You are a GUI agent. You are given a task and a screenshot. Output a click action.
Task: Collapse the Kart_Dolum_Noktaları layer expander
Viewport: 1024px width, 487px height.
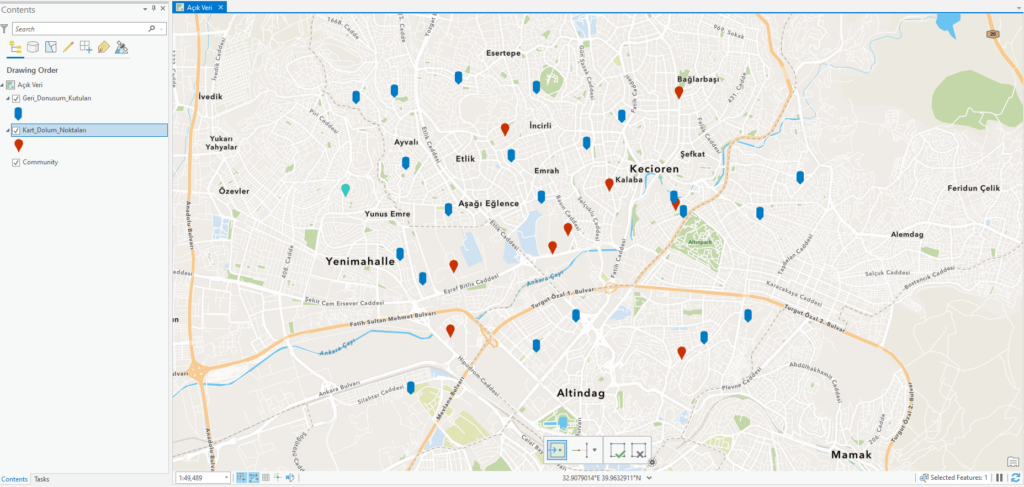coord(8,130)
